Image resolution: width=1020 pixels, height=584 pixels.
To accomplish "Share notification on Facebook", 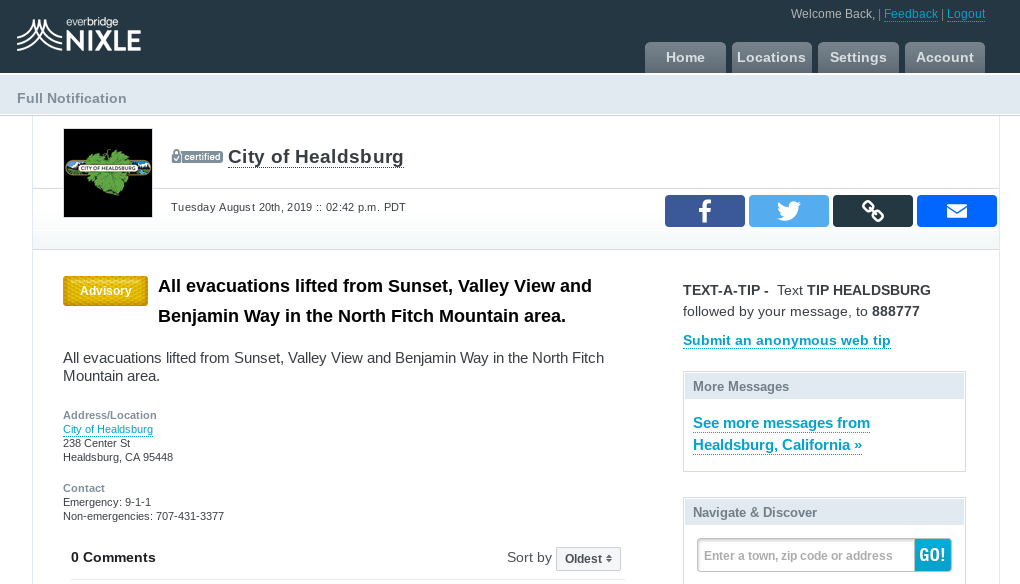I will click(x=705, y=211).
